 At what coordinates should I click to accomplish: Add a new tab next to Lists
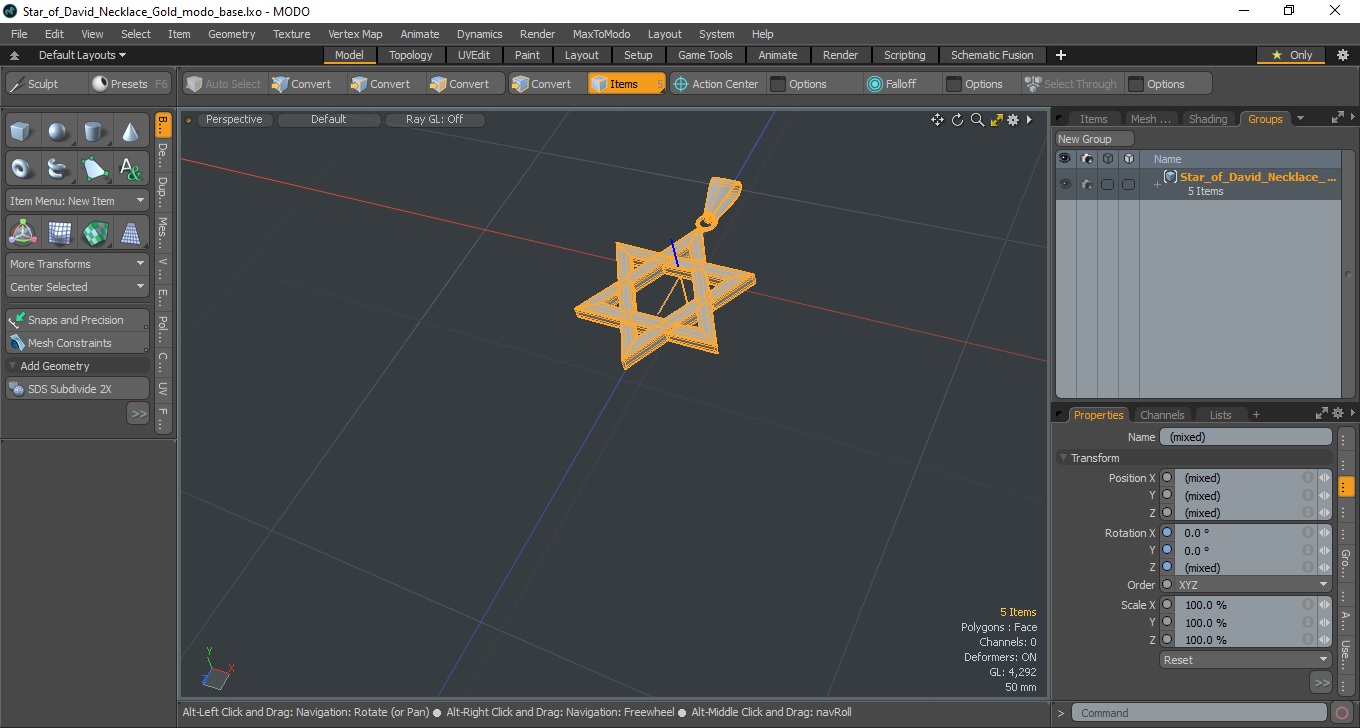1256,414
